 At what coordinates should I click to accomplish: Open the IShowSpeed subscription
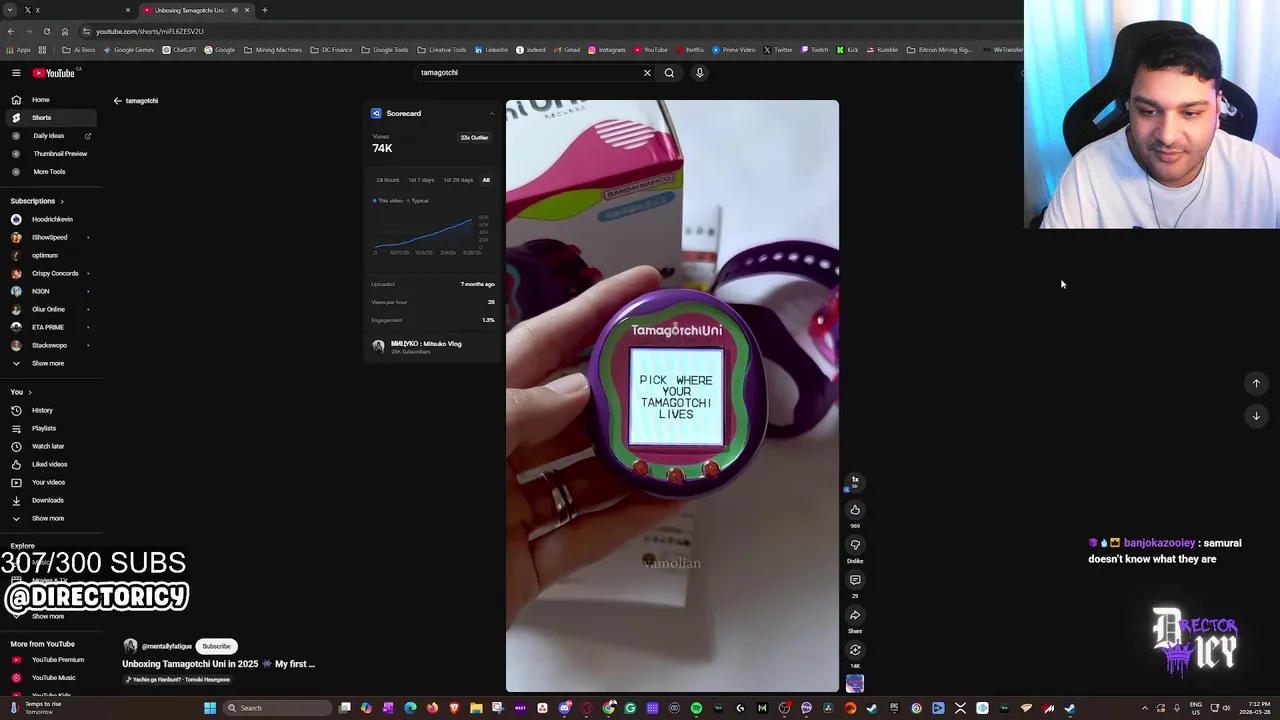tap(50, 237)
